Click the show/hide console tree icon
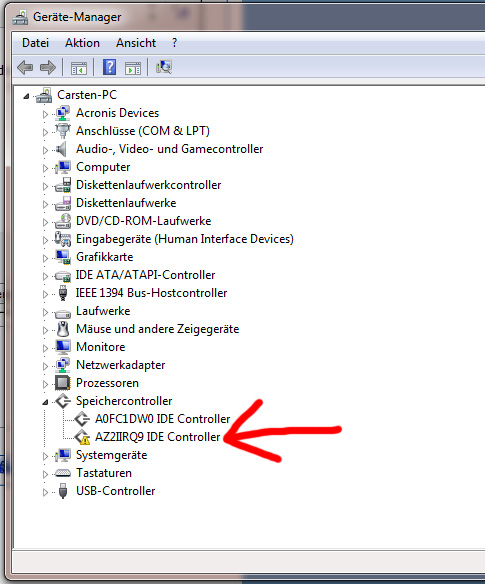485x584 pixels. [79, 68]
